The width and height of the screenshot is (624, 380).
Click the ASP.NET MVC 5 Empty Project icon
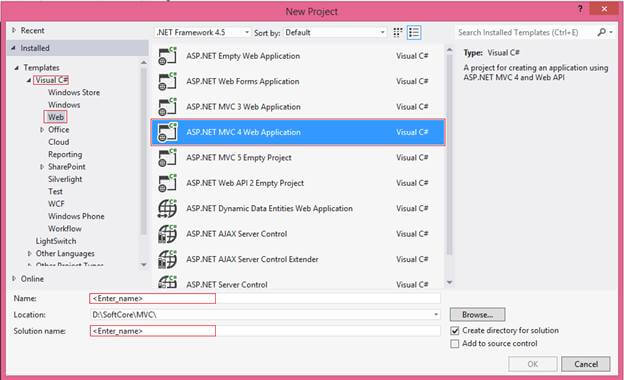(167, 158)
